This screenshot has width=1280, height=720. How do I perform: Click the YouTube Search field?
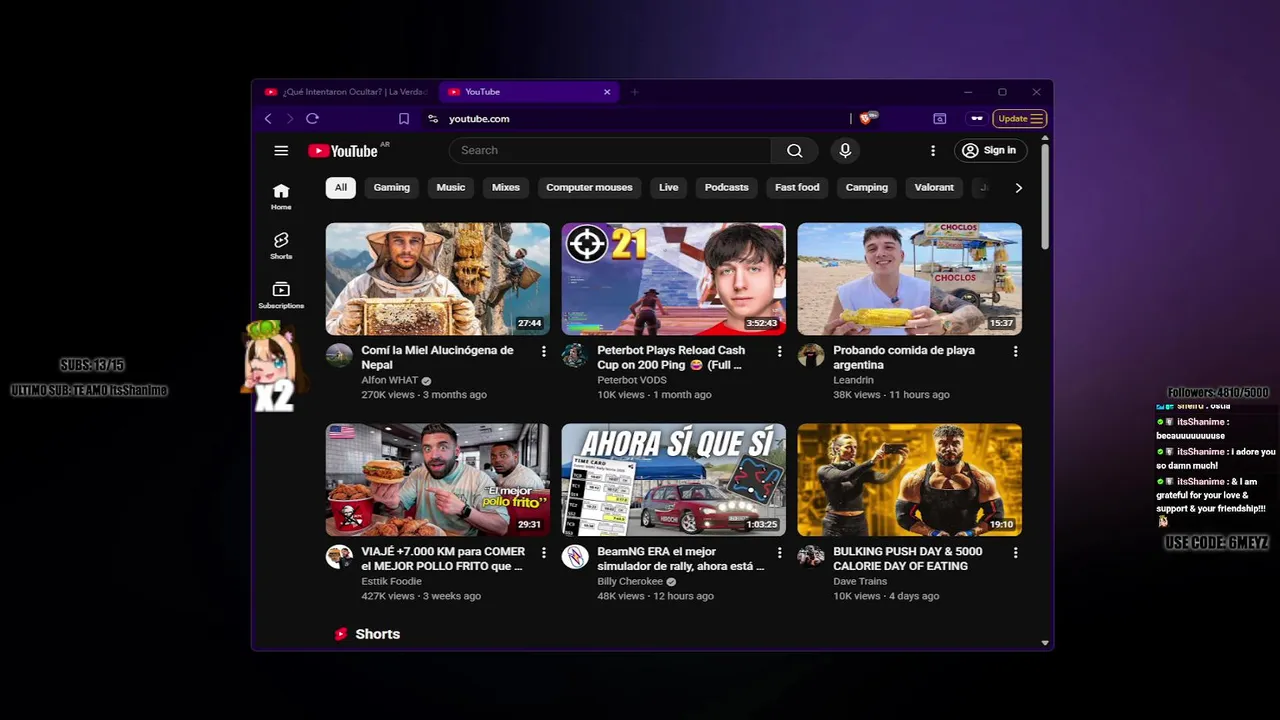coord(610,150)
